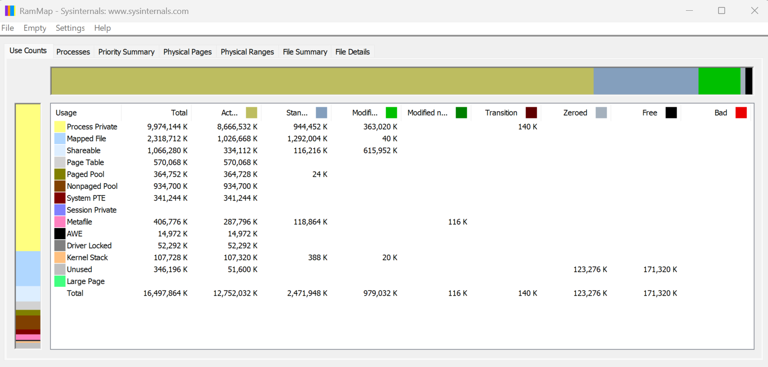Click the green Modified segment in horizontal bar
Screen dimensions: 768x367
pos(719,81)
